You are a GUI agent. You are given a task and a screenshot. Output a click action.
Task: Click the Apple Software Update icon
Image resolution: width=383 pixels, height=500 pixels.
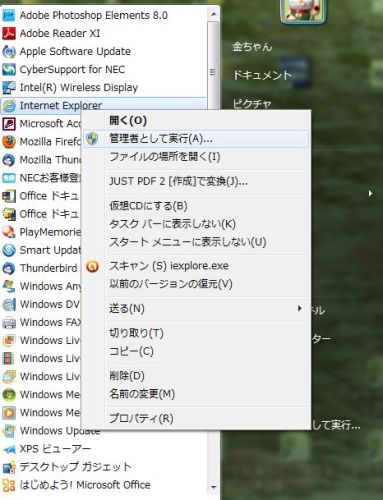pos(9,51)
